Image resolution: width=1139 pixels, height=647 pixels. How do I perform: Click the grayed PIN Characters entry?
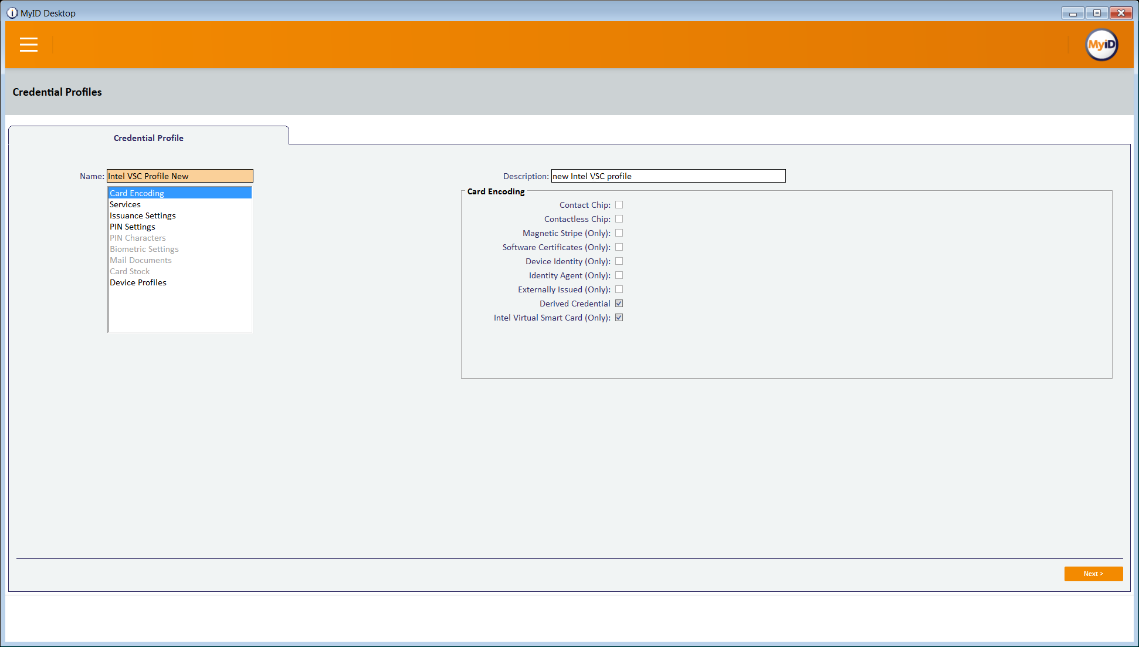point(180,238)
